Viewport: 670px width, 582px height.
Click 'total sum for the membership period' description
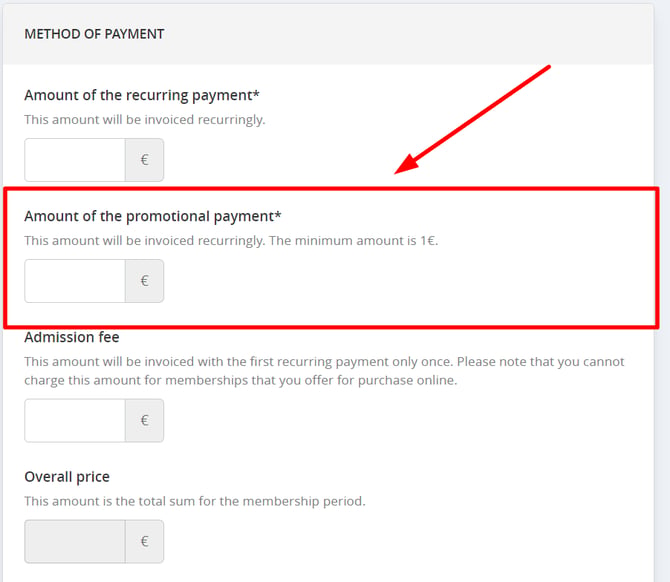click(x=195, y=501)
